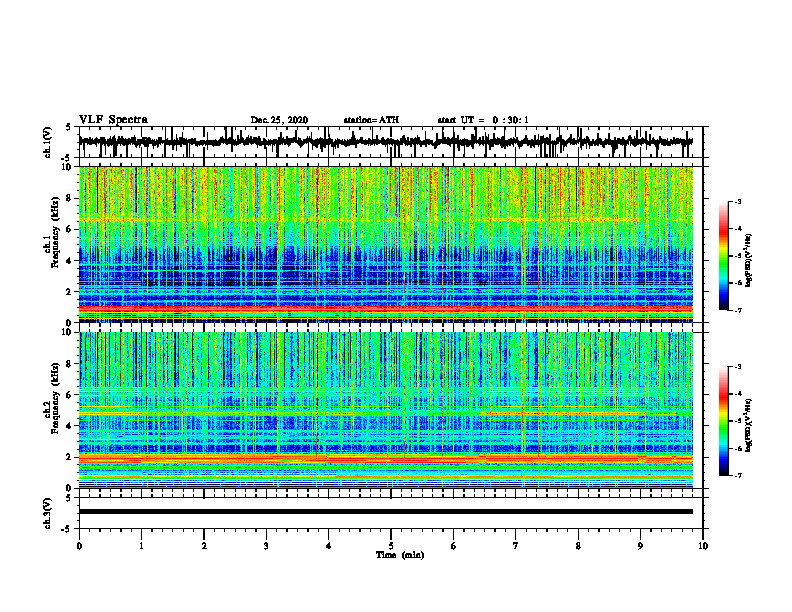792x612 pixels.
Task: Click the ch.1 color bar title "log(PSD)(V²/Hz)"
Action: pos(748,260)
